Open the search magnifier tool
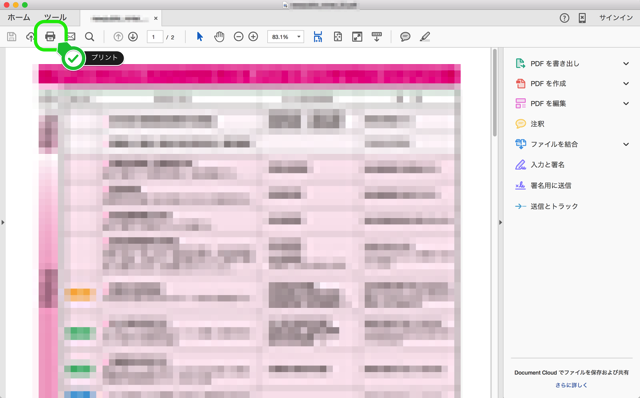Viewport: 640px width, 398px height. [89, 37]
